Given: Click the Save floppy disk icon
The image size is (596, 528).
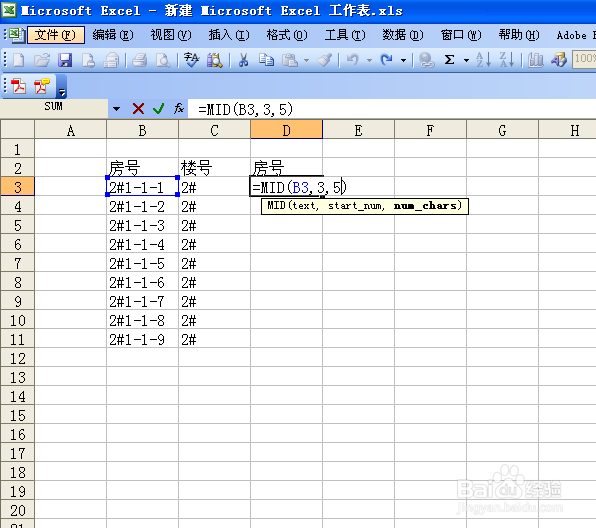Looking at the screenshot, I should click(65, 60).
